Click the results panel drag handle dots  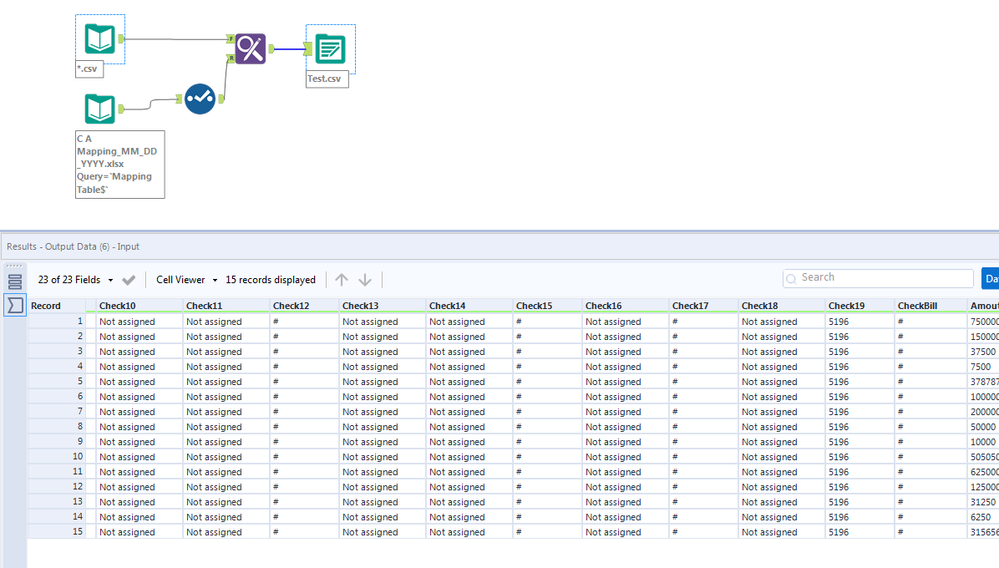(15, 266)
